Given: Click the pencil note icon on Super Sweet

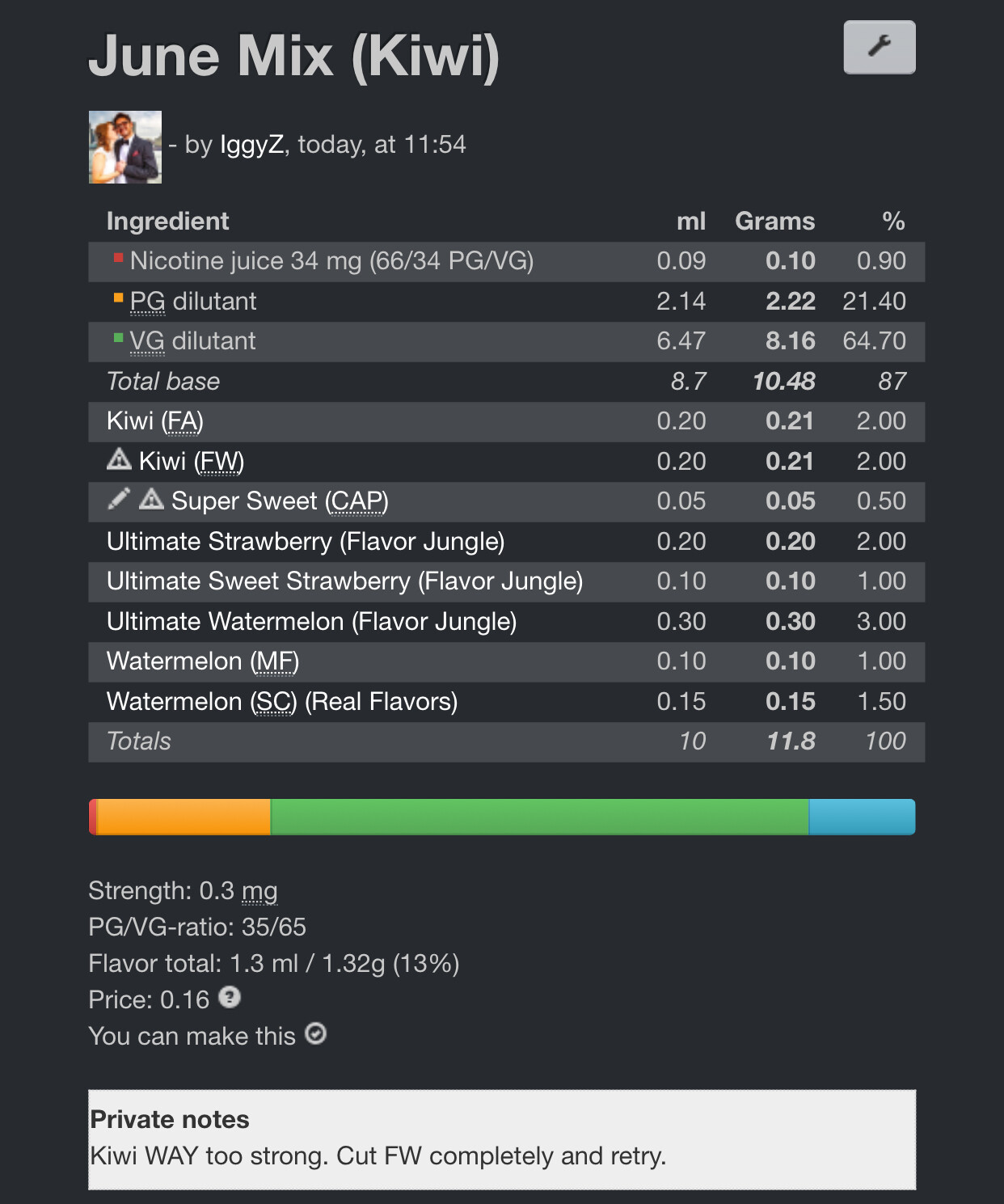Looking at the screenshot, I should (x=119, y=499).
